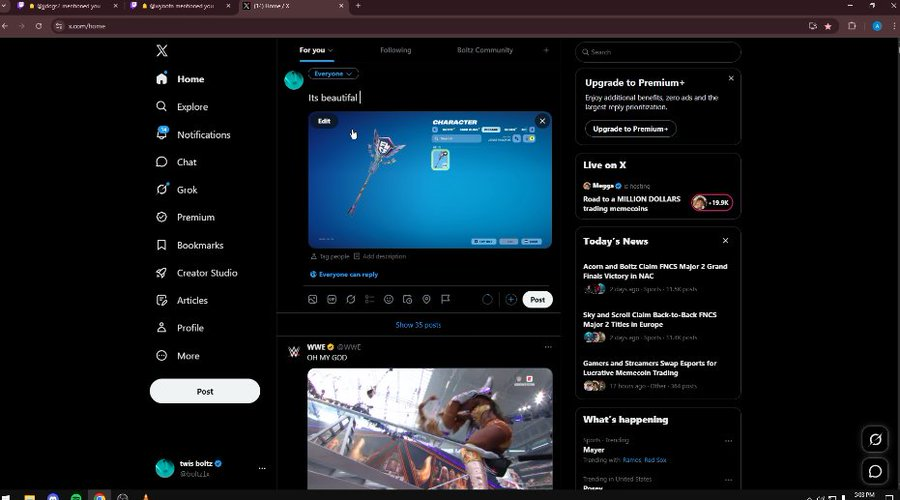Screen dimensions: 900x500
Task: Schedule the post with calendar icon
Action: click(408, 299)
